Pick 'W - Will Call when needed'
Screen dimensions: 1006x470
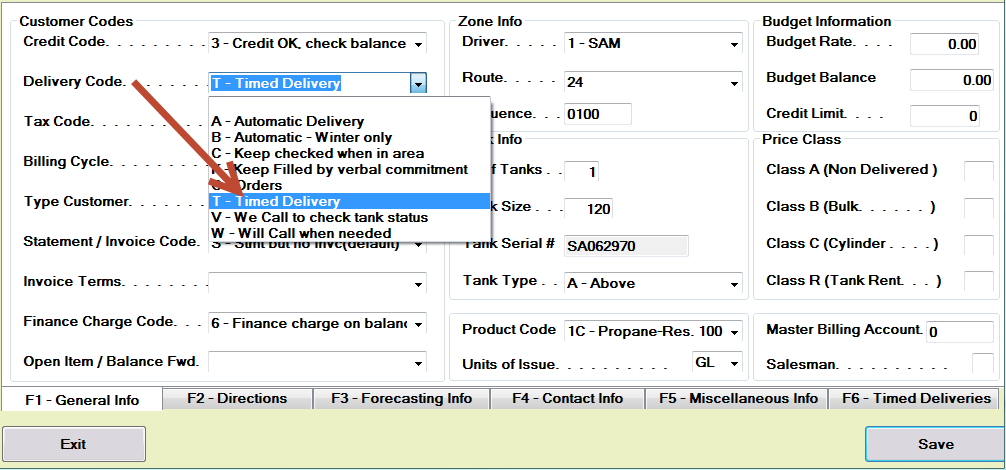pos(301,233)
